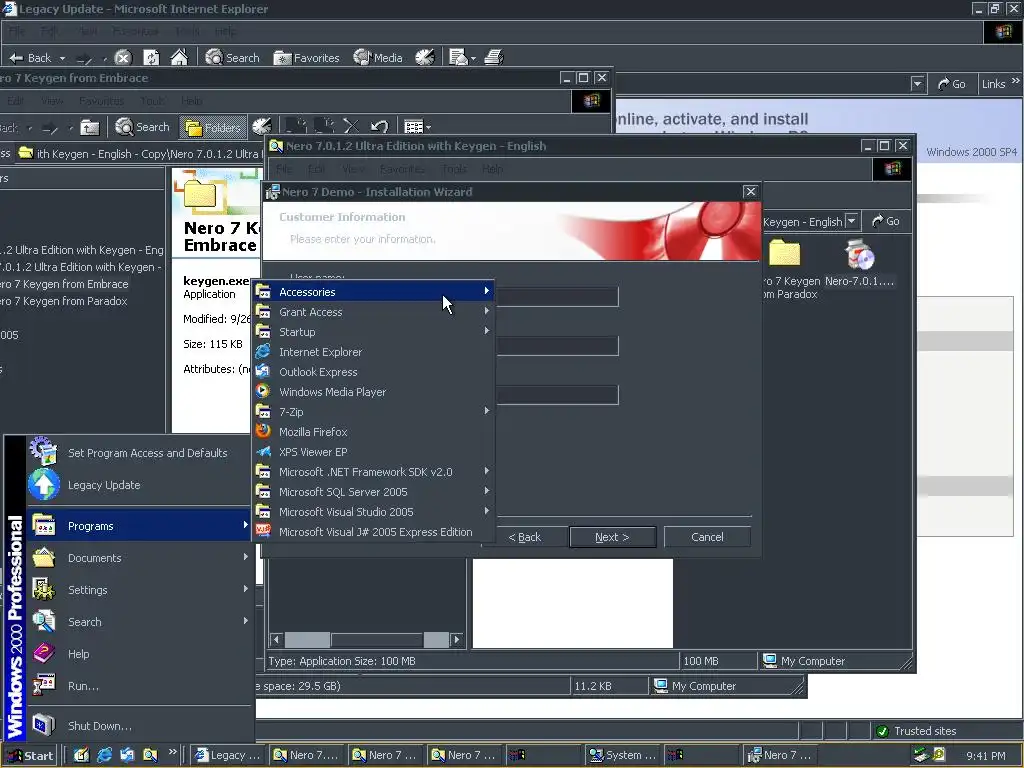Open Set Program Access and Defaults
The image size is (1024, 768).
click(x=138, y=452)
